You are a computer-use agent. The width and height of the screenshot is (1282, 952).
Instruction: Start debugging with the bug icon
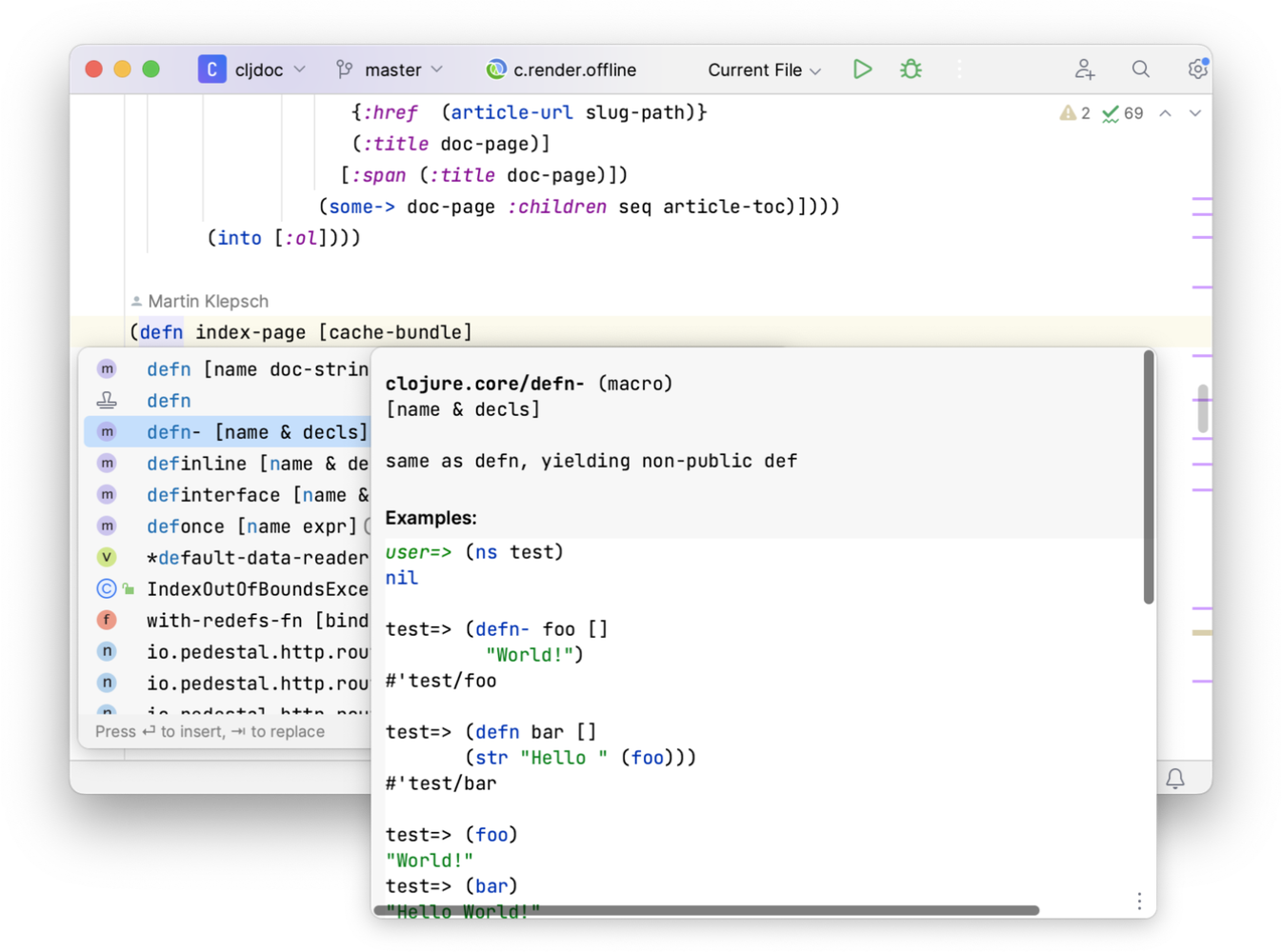[x=911, y=69]
